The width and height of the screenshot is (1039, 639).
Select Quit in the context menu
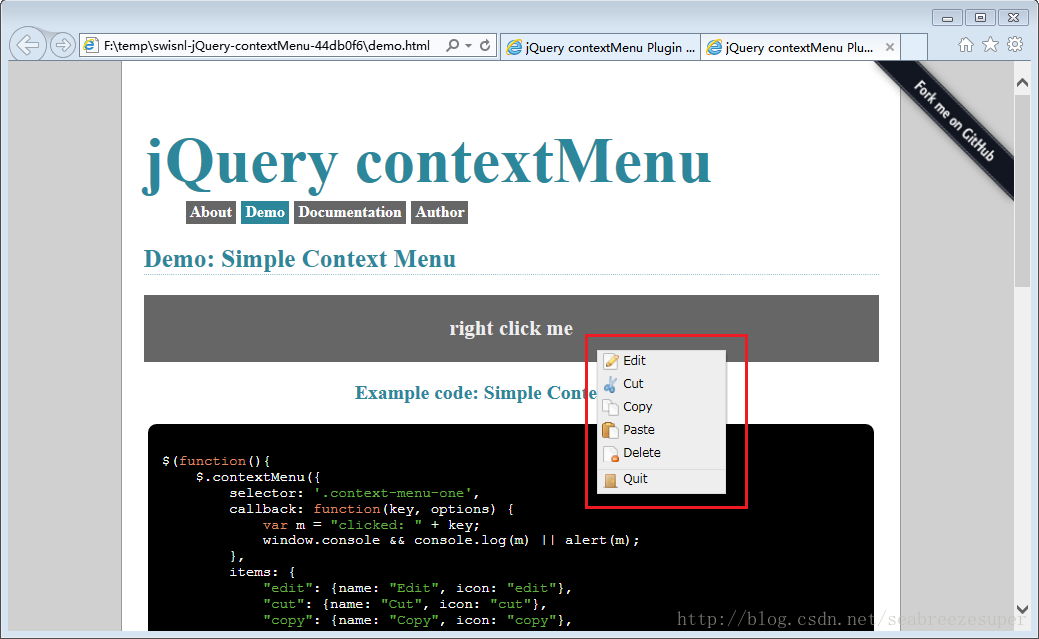click(x=635, y=479)
